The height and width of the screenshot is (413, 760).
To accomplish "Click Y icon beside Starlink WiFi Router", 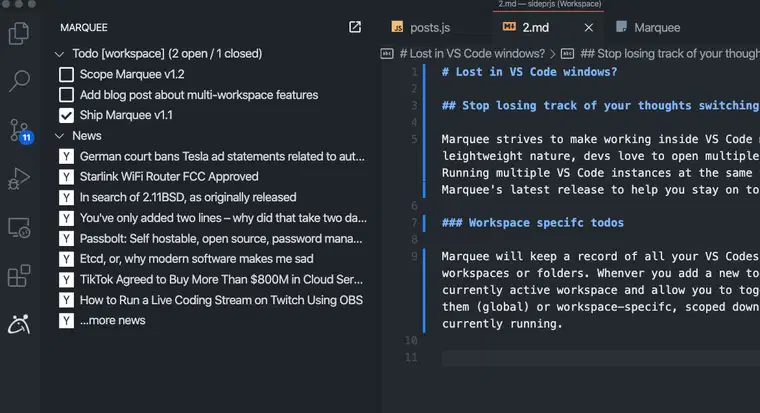I will [66, 176].
